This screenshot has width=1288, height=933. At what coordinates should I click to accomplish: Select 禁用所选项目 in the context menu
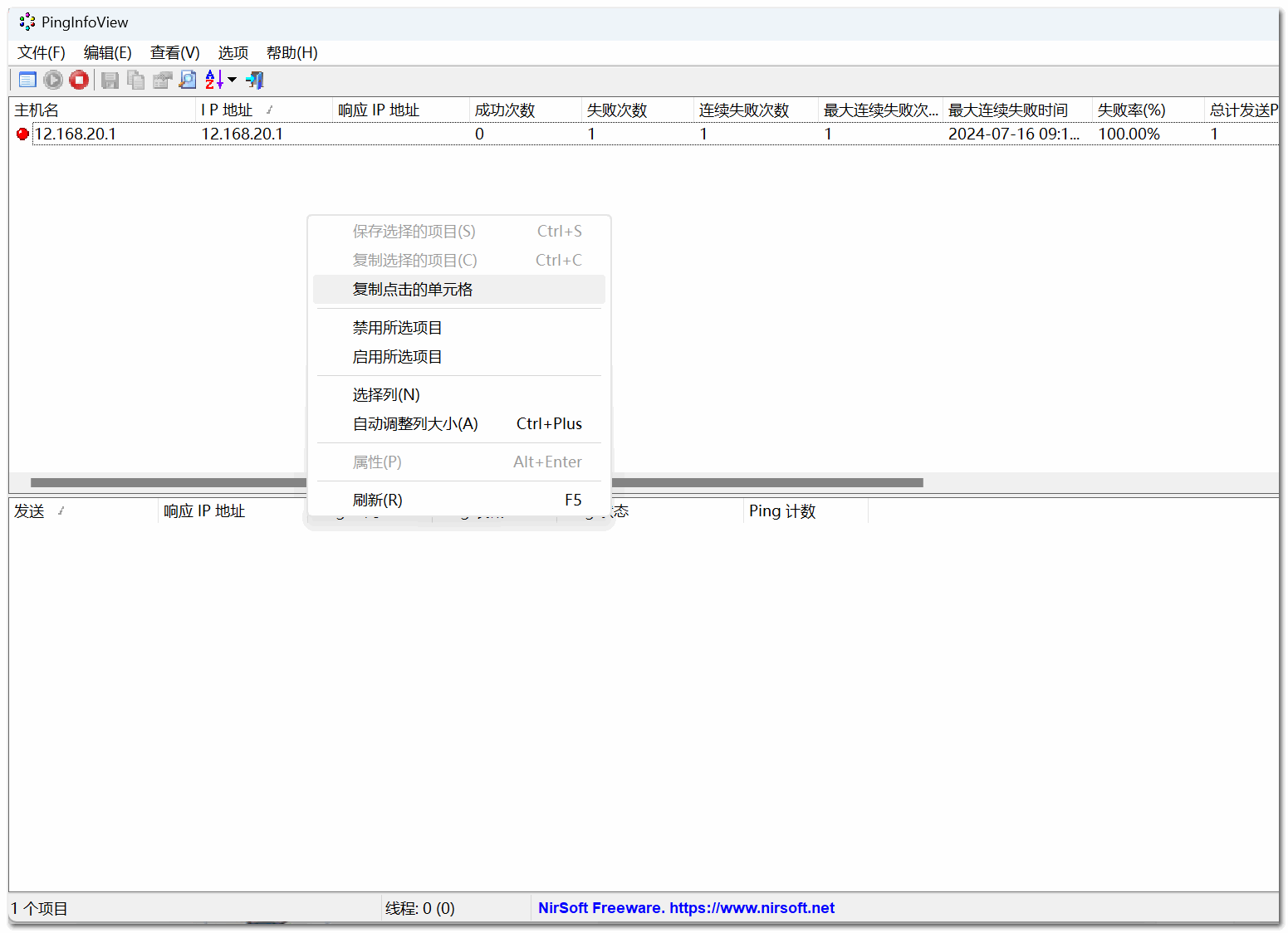(x=397, y=328)
